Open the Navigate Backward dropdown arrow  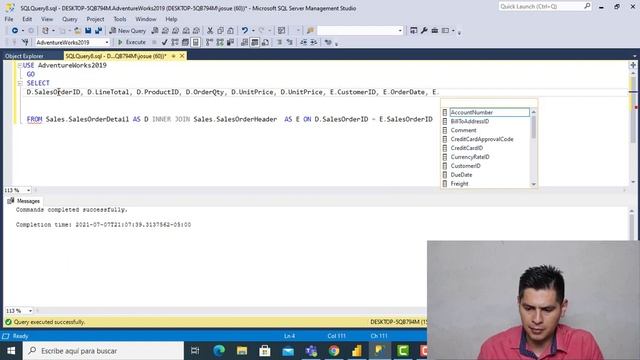click(x=23, y=31)
